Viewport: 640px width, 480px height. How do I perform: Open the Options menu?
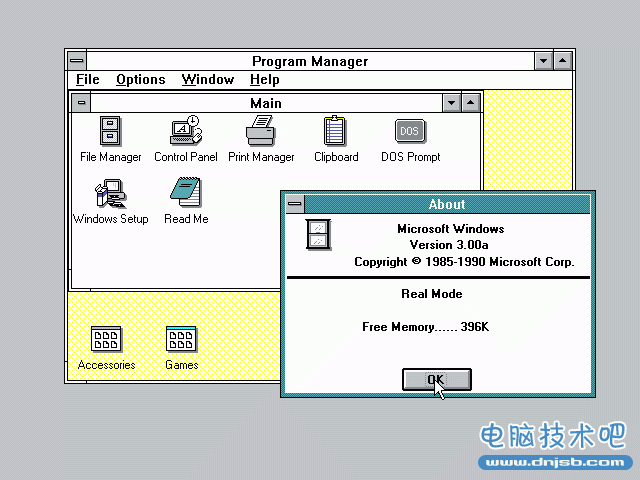pyautogui.click(x=140, y=80)
